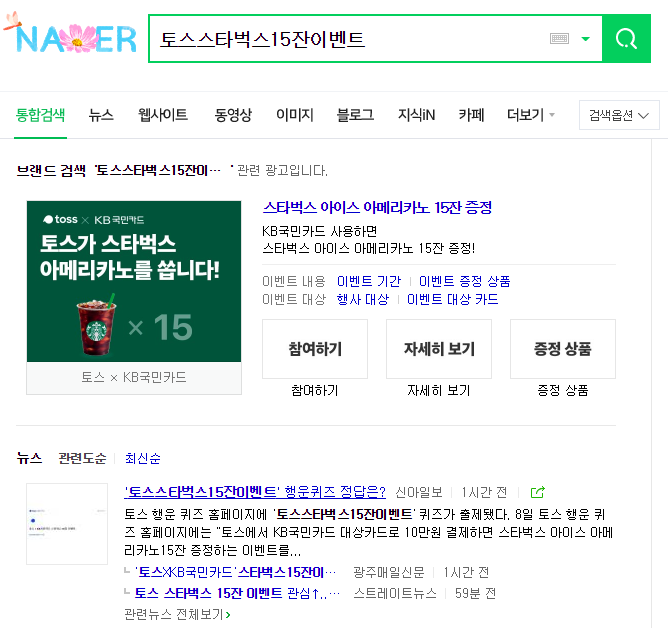Image resolution: width=668 pixels, height=628 pixels.
Task: Click the 토스 × KB국민카드 caption
Action: point(134,377)
